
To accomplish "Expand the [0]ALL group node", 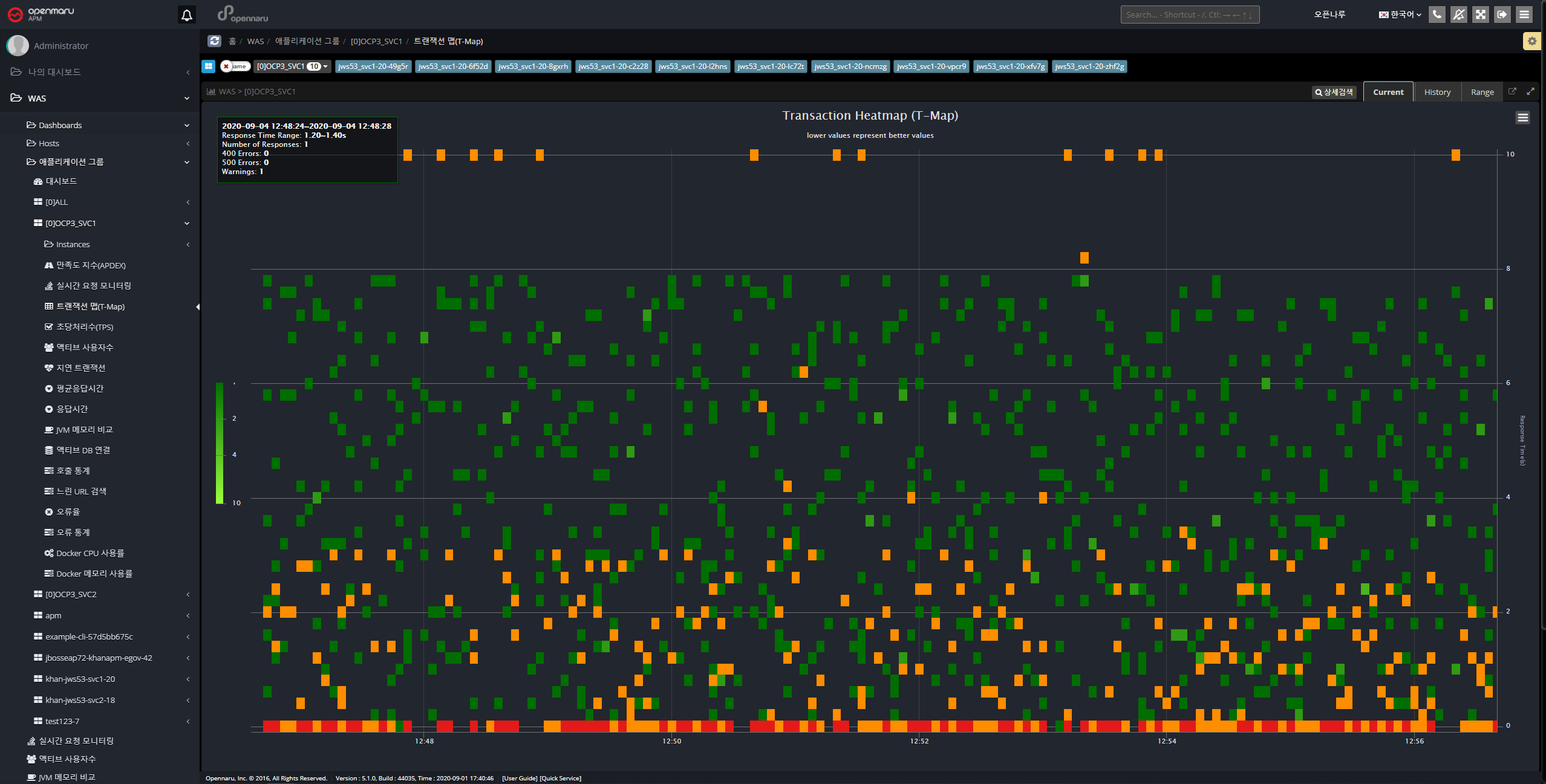I will click(100, 202).
